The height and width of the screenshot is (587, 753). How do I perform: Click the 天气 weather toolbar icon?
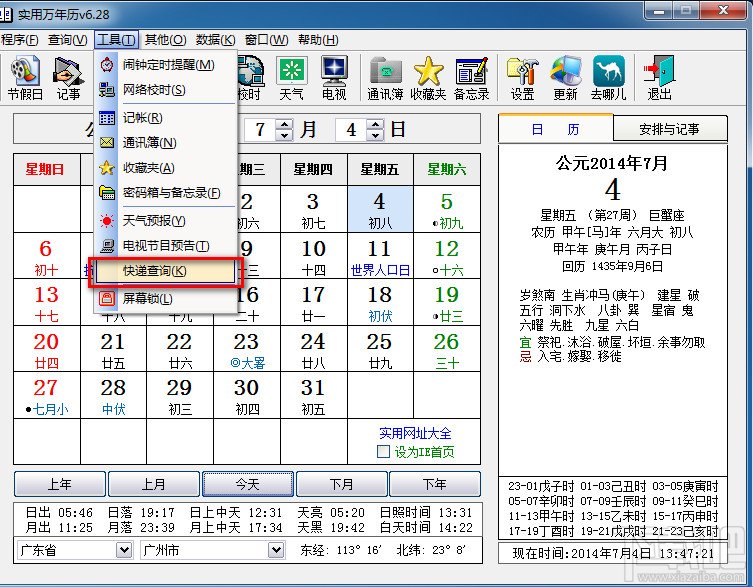click(291, 78)
